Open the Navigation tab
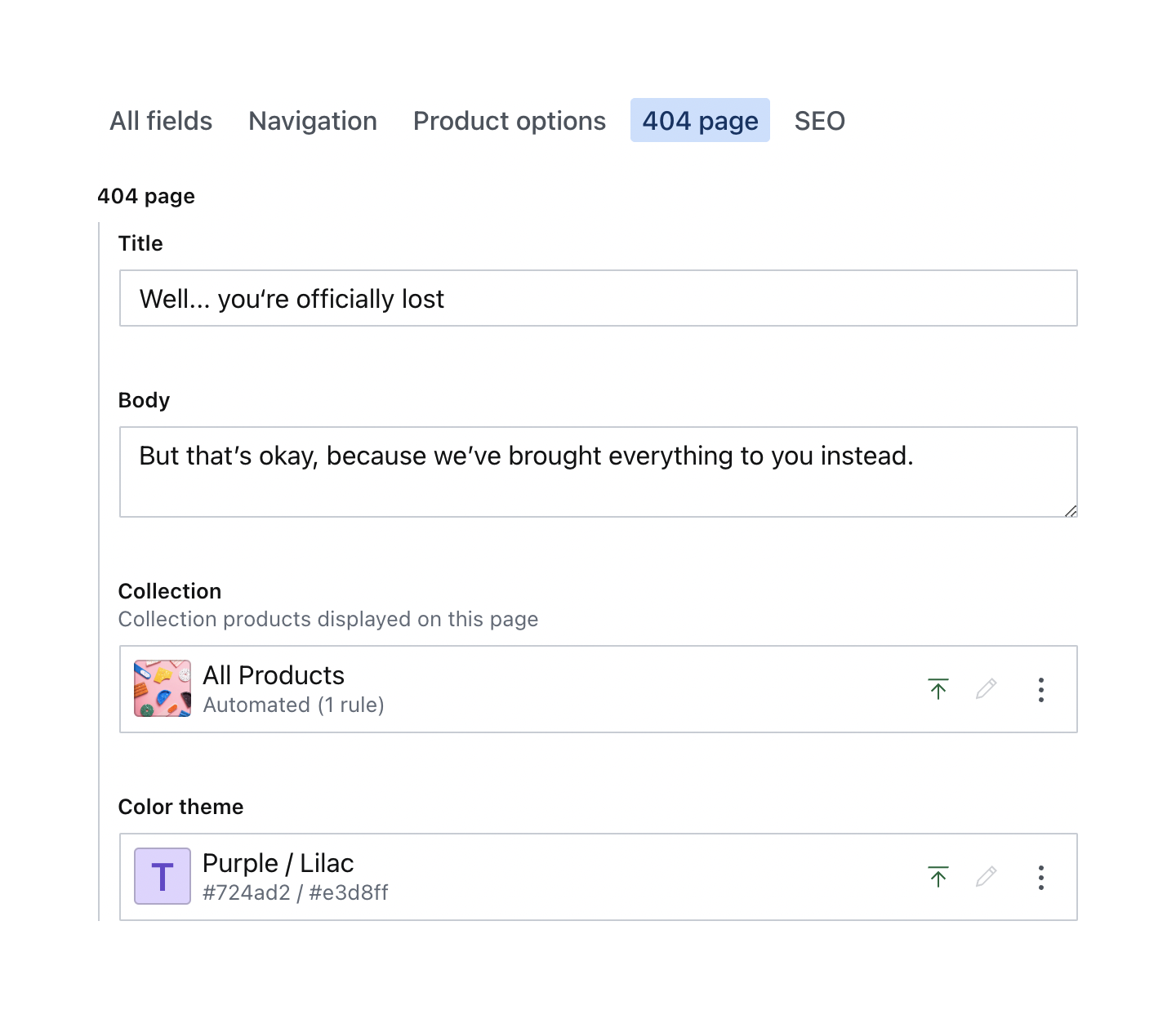Viewport: 1176px width, 1019px height. (313, 121)
